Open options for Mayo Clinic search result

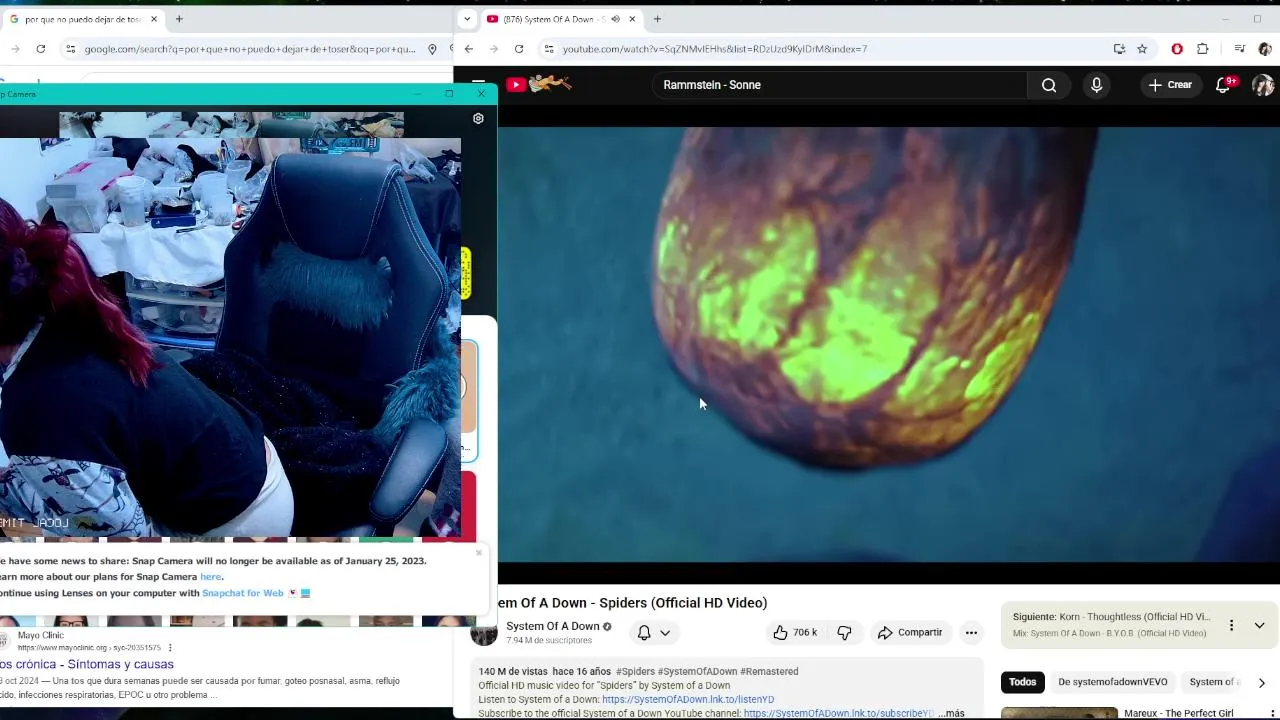[170, 648]
